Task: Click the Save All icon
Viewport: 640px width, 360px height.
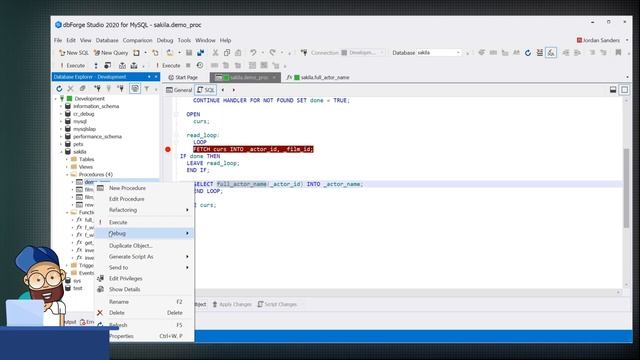Action: tap(200, 53)
